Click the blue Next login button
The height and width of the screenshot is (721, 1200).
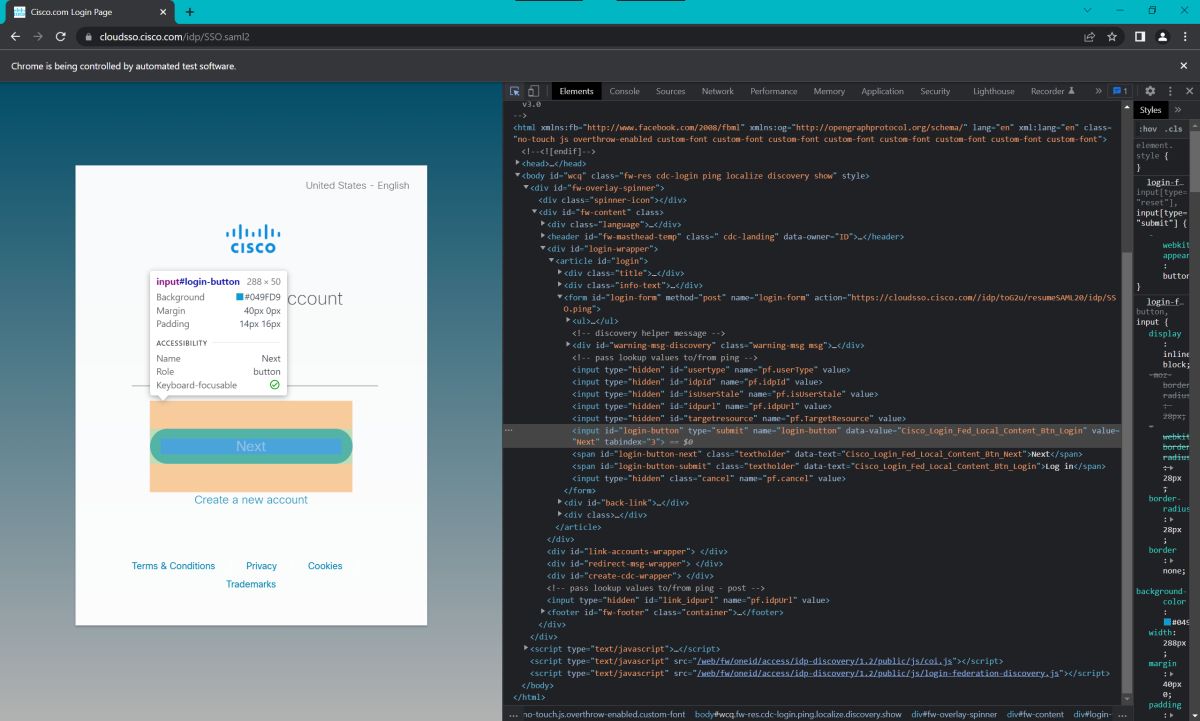251,446
